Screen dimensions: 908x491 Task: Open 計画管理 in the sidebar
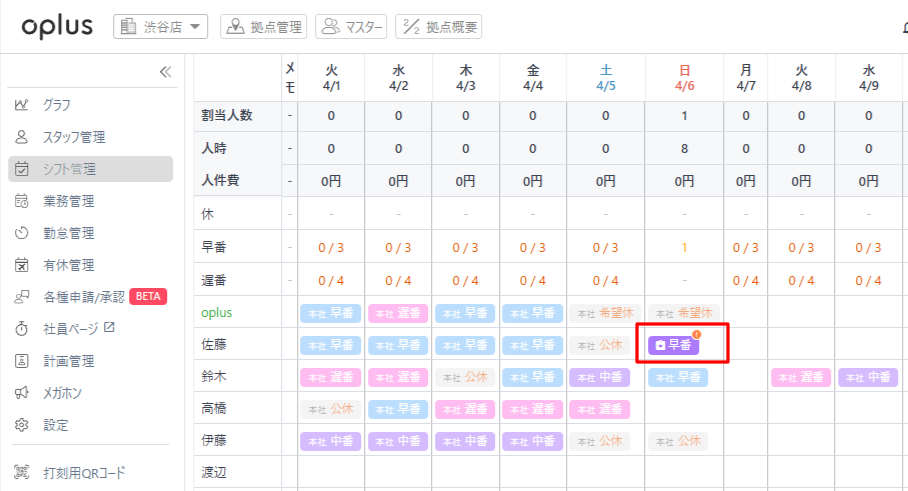pos(68,361)
